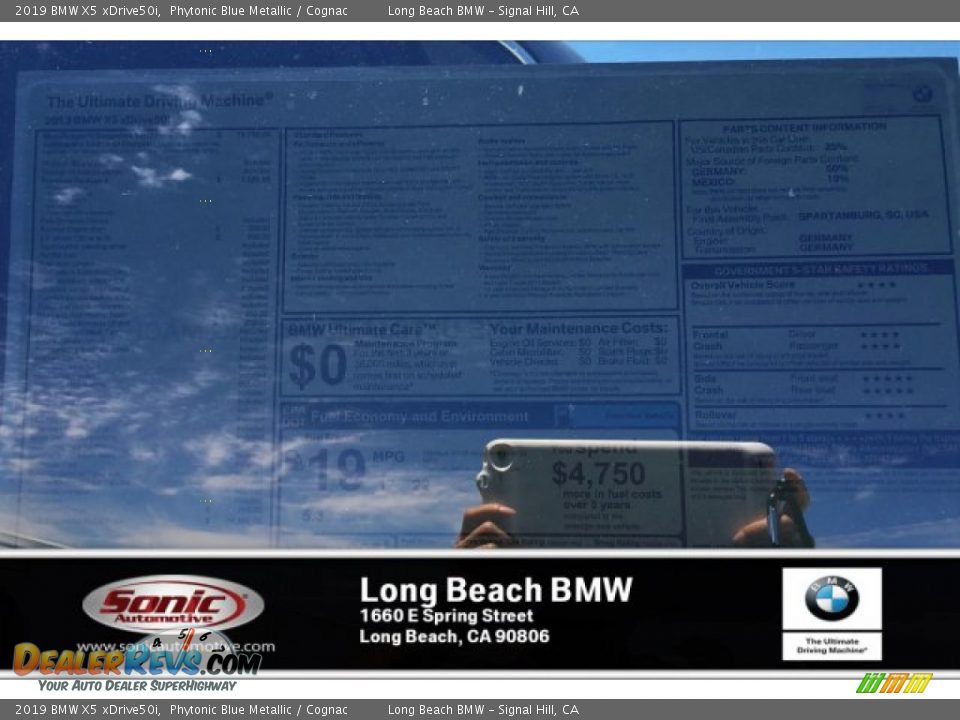960x720 pixels.
Task: Click the BMW roundel logo in the banner
Action: click(x=831, y=598)
